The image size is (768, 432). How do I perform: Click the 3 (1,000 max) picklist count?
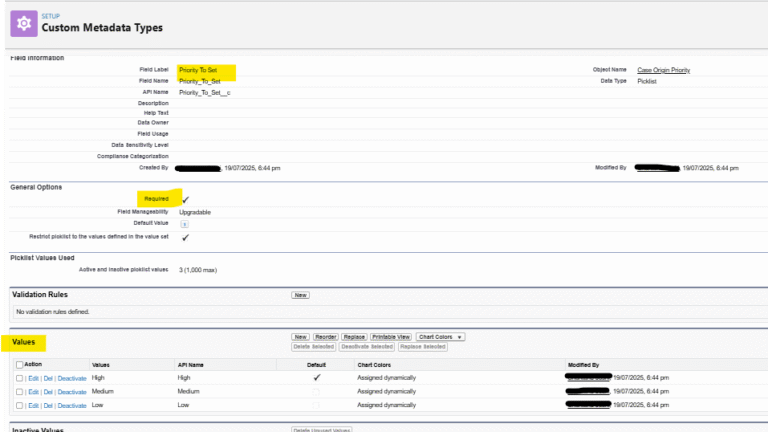(x=198, y=270)
